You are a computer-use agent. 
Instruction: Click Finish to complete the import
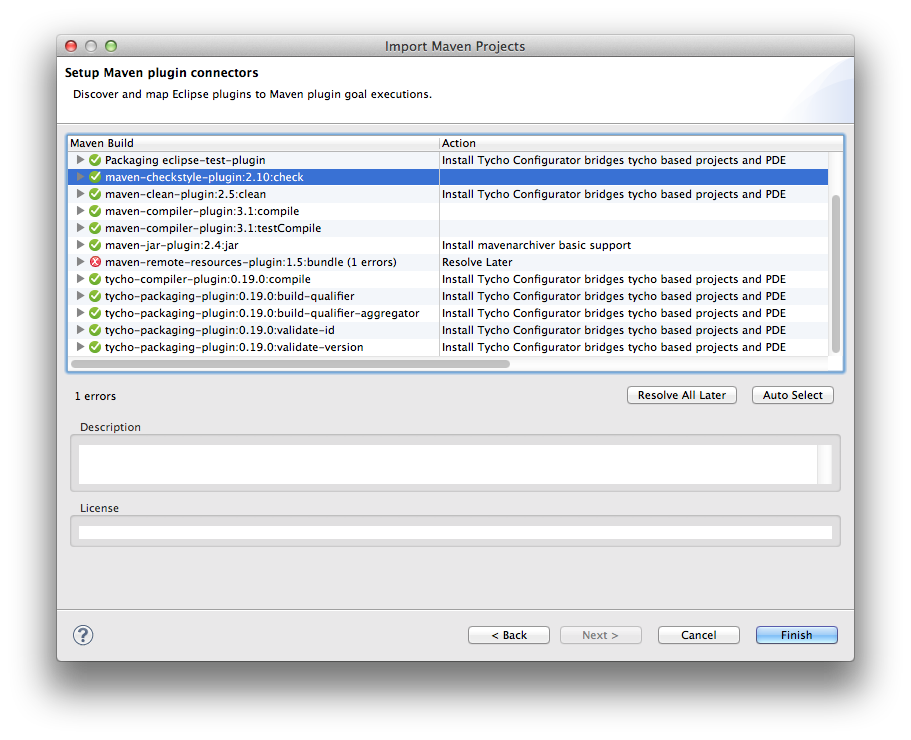point(796,635)
